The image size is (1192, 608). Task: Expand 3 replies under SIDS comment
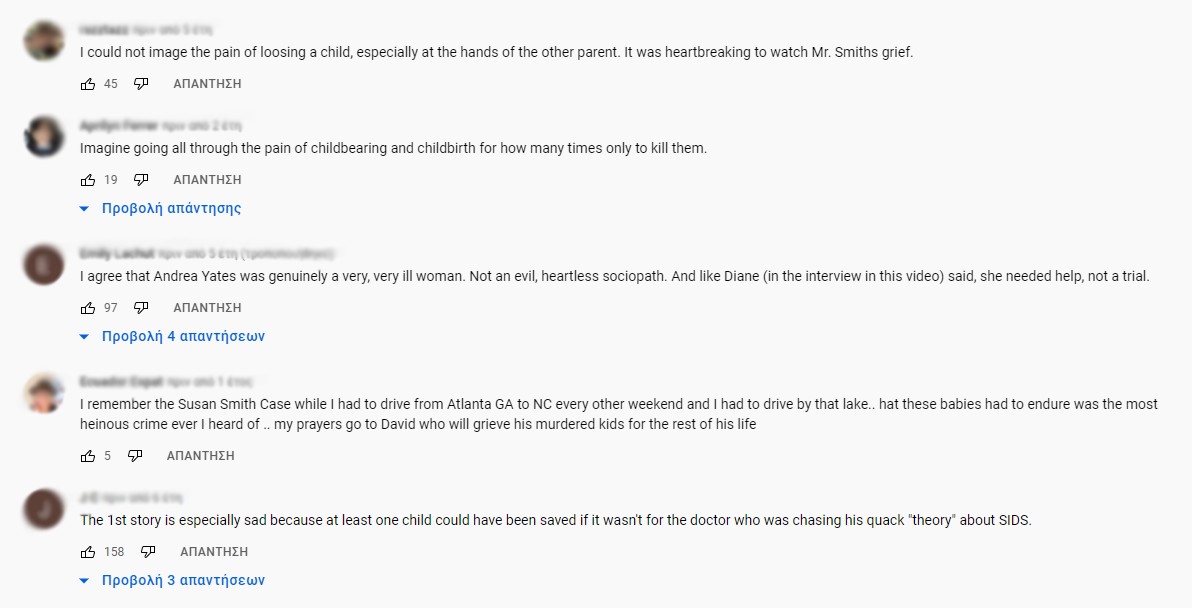(182, 581)
